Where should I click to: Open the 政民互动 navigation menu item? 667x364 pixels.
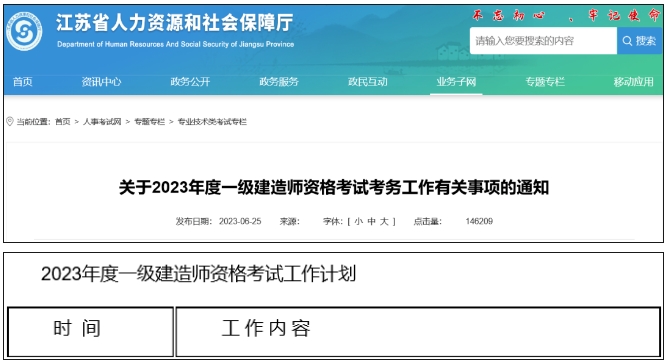[368, 82]
